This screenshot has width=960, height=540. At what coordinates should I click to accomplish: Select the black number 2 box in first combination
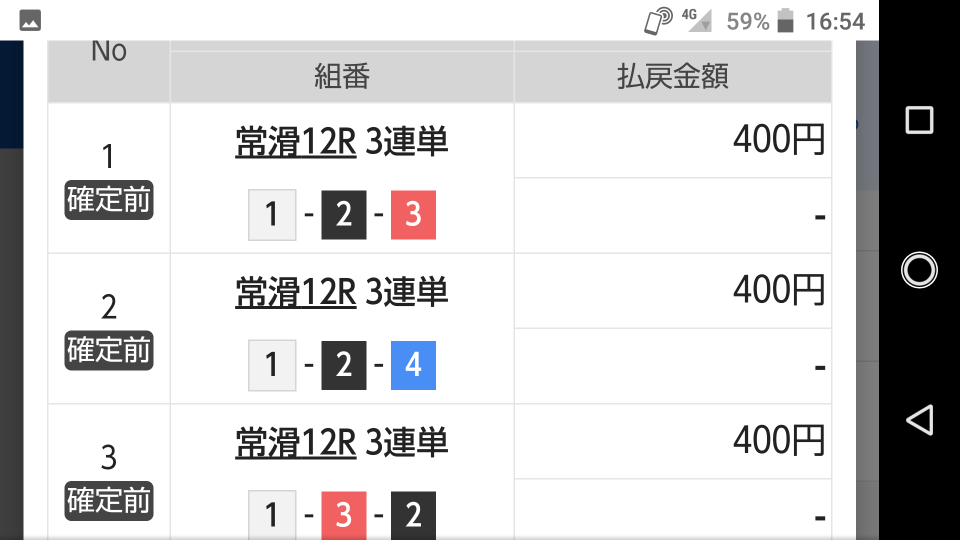343,215
